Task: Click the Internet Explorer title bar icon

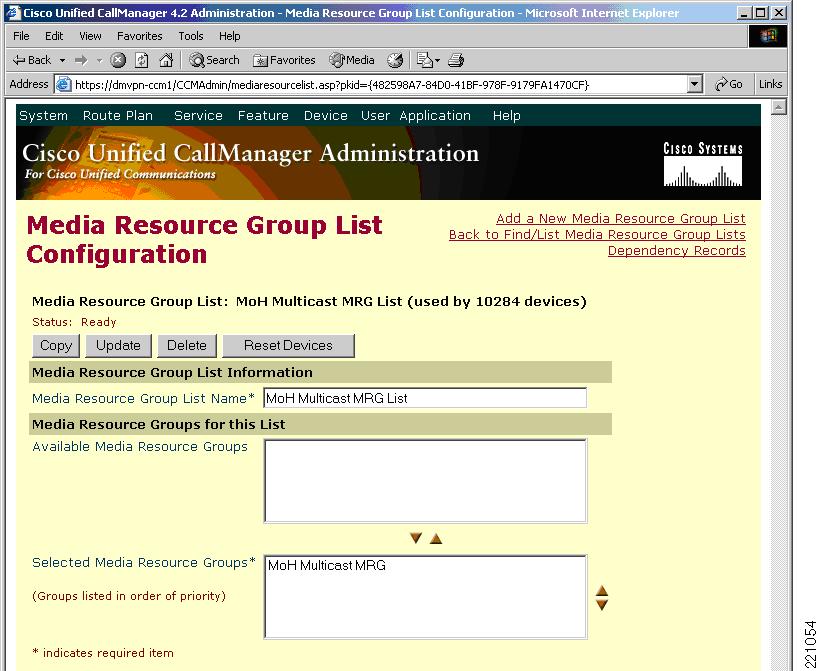Action: 13,13
